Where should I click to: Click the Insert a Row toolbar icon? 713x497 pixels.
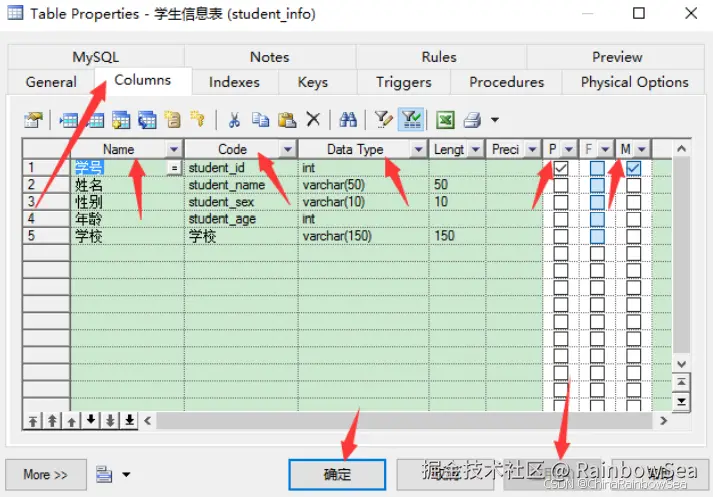[x=68, y=120]
